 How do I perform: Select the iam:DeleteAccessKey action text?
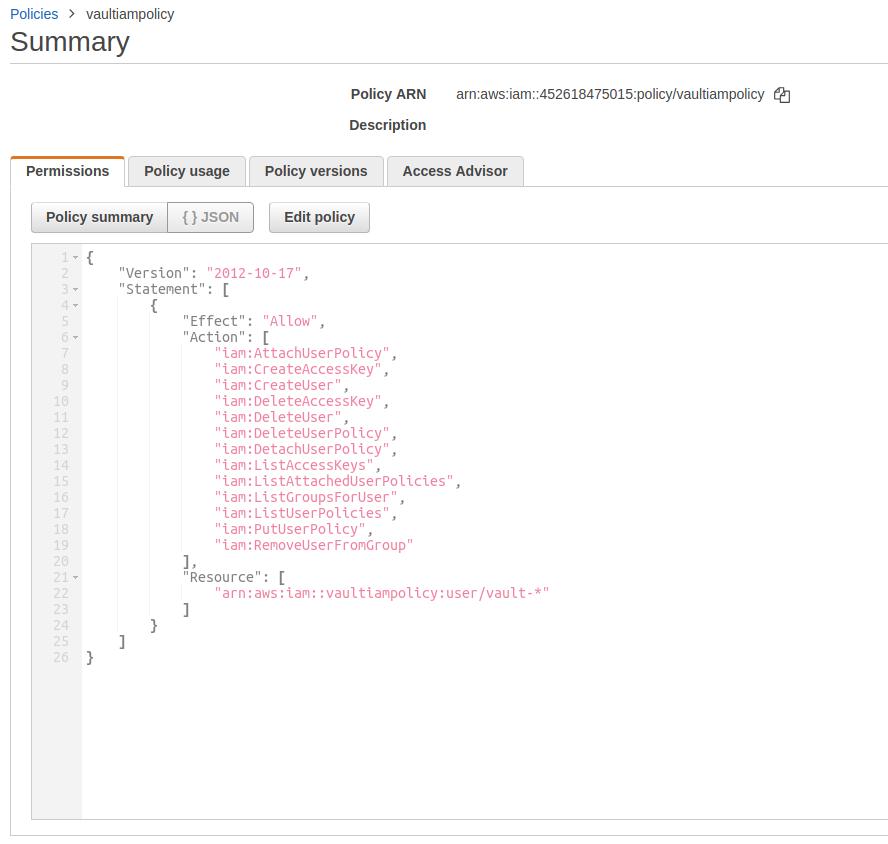point(298,402)
